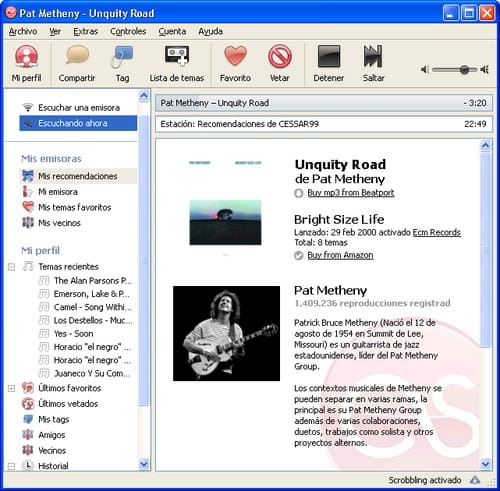Image resolution: width=500 pixels, height=491 pixels.
Task: Open the Archivo menu
Action: point(23,31)
